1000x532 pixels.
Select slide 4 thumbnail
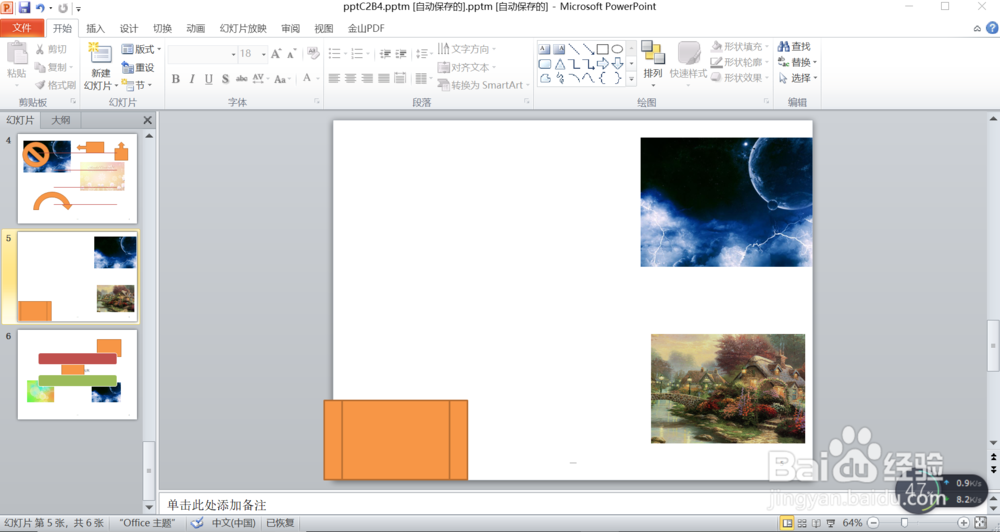click(77, 179)
